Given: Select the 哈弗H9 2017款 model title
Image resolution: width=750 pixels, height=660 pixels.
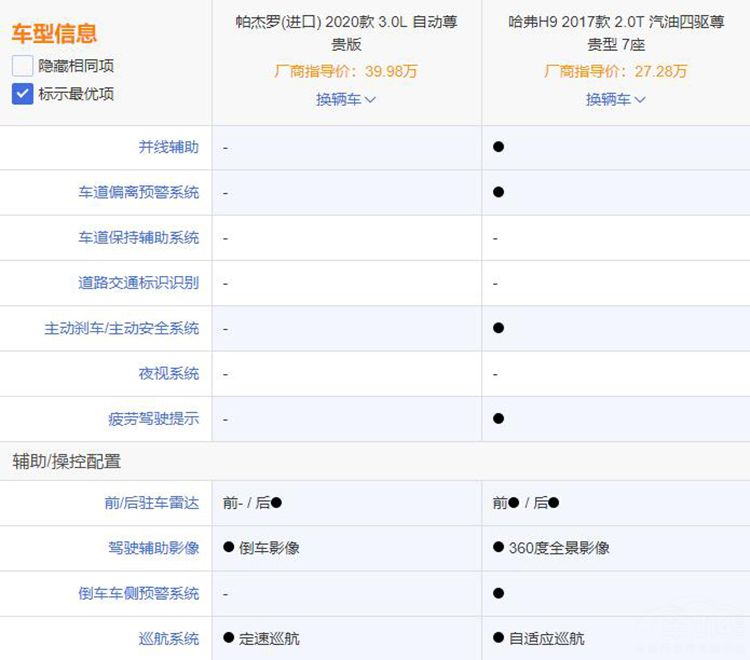Looking at the screenshot, I should pyautogui.click(x=616, y=33).
